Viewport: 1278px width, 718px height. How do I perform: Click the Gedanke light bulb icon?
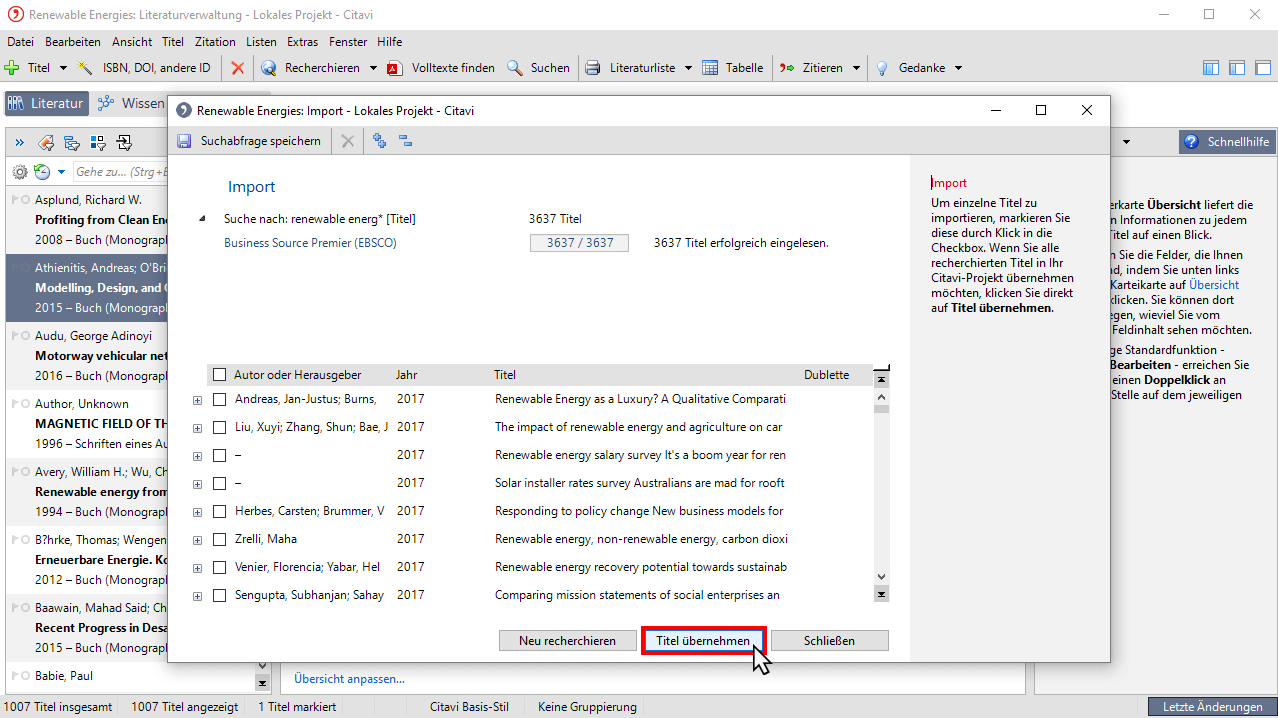[x=882, y=68]
